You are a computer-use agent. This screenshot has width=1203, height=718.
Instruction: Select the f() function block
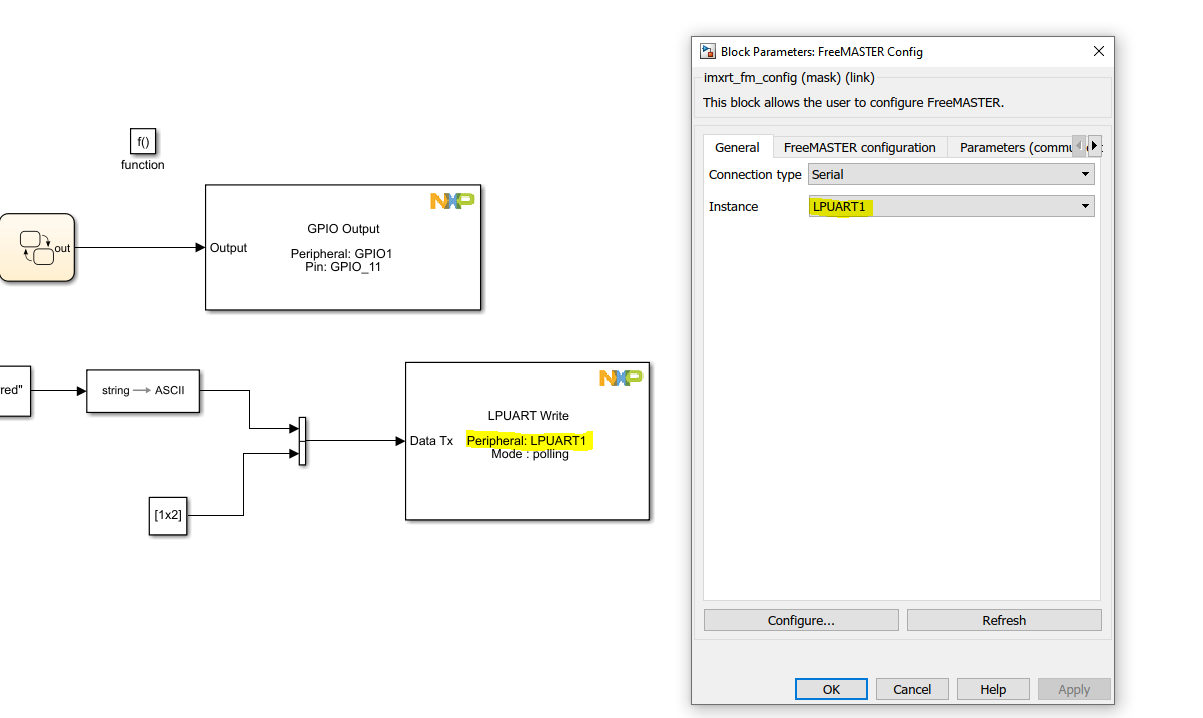tap(142, 141)
